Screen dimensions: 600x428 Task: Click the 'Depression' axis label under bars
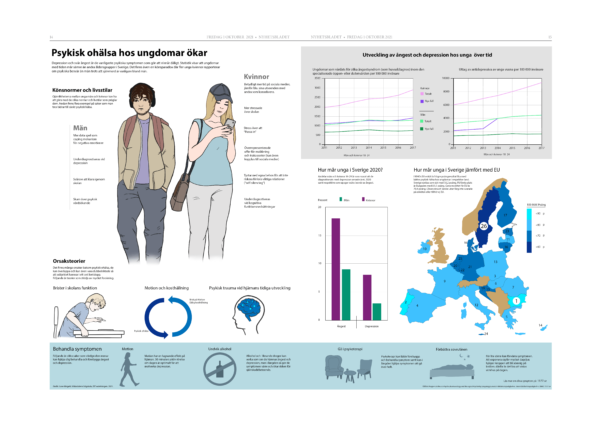pyautogui.click(x=372, y=326)
